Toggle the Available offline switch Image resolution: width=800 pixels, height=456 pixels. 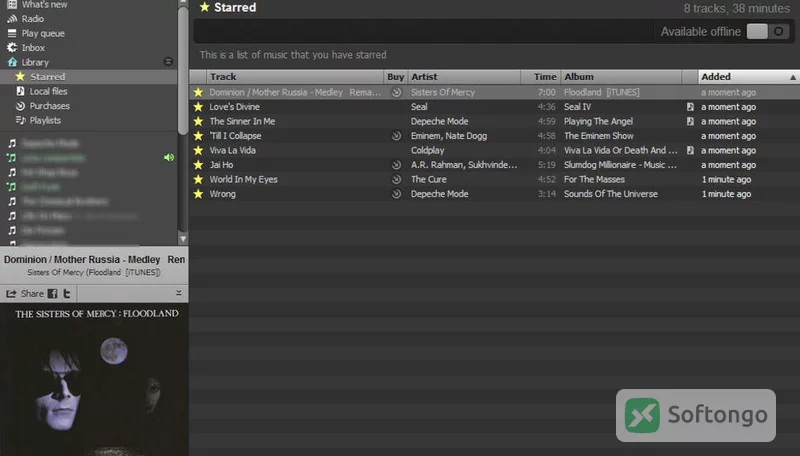click(x=768, y=32)
